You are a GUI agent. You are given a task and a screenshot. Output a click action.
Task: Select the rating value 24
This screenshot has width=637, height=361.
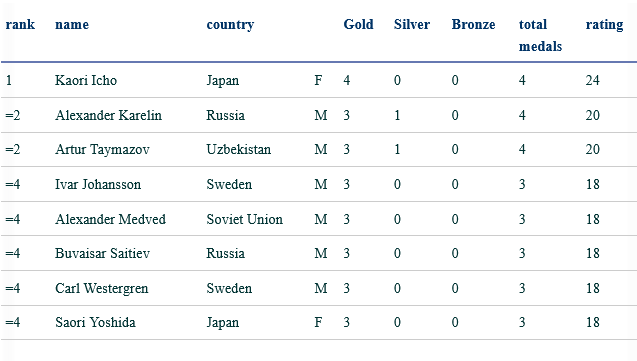592,80
